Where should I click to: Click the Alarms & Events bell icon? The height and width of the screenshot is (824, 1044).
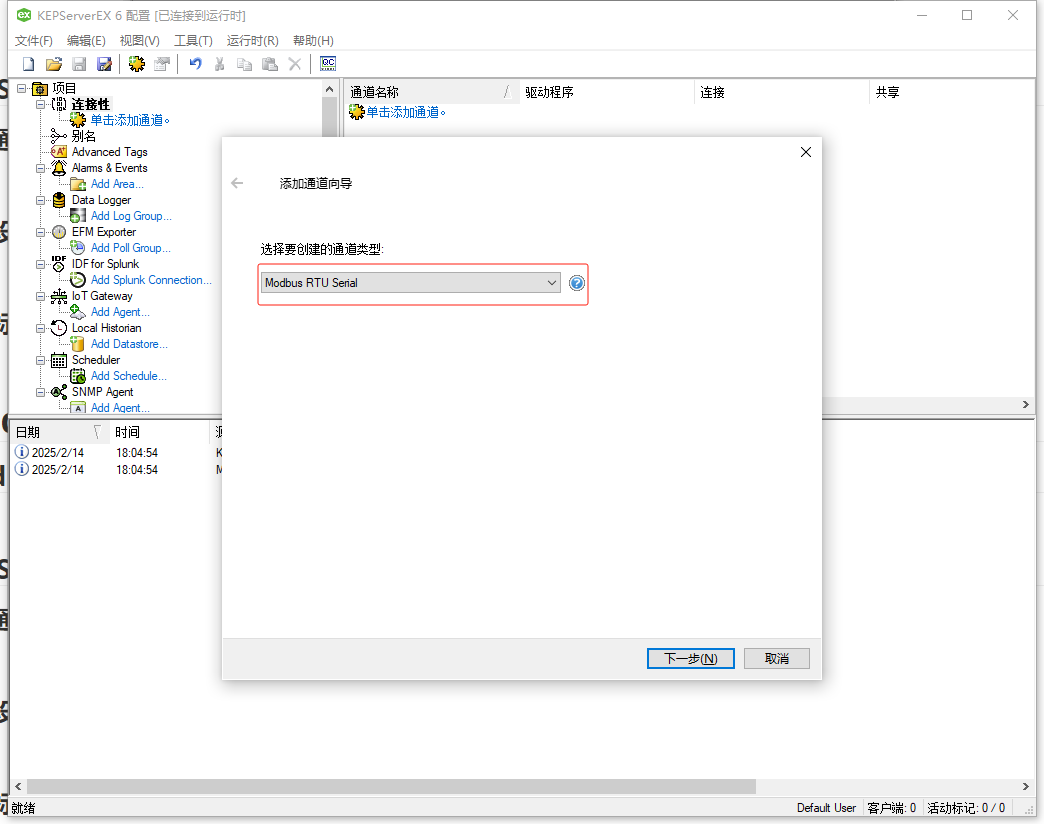tap(59, 168)
